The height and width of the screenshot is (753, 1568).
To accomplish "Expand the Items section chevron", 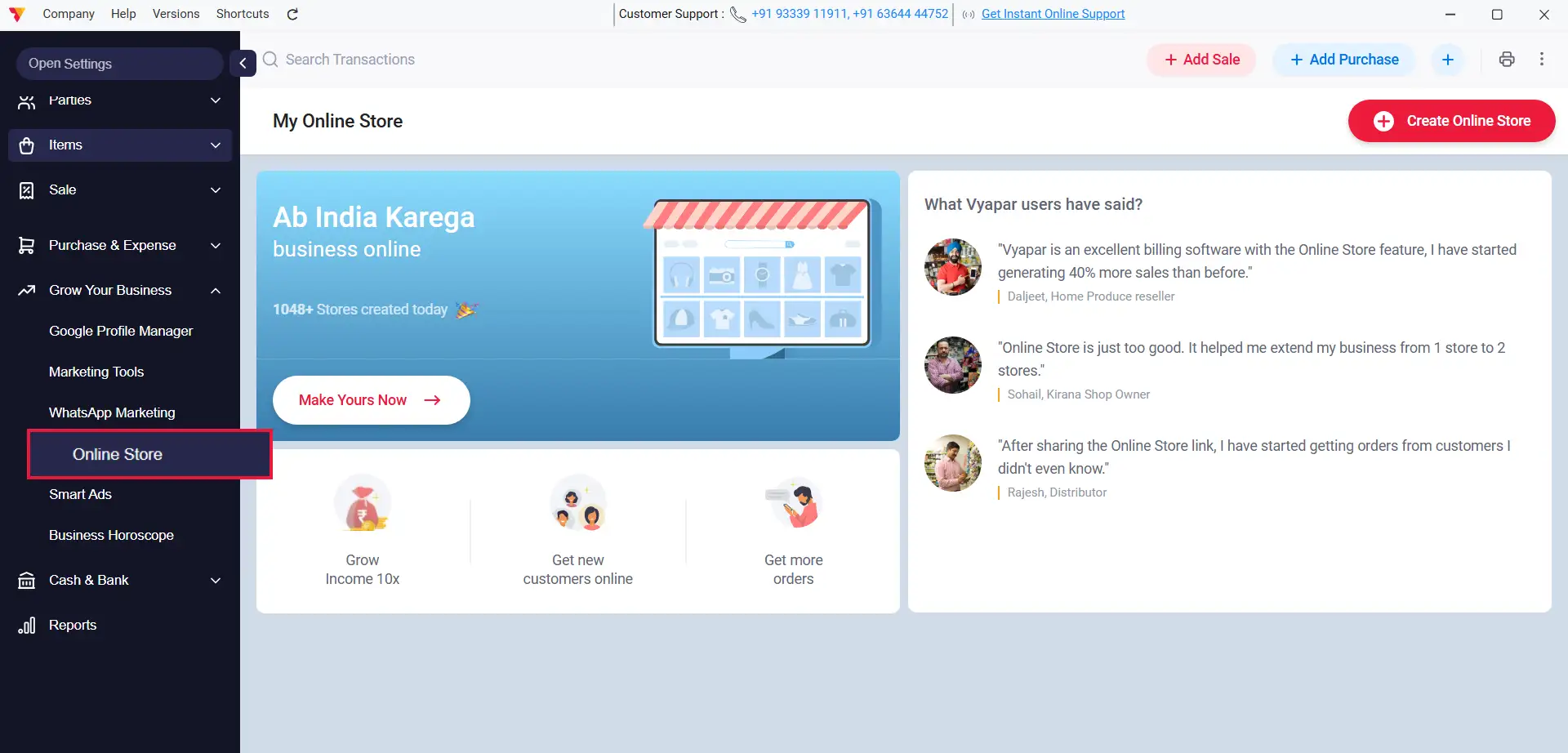I will point(216,145).
